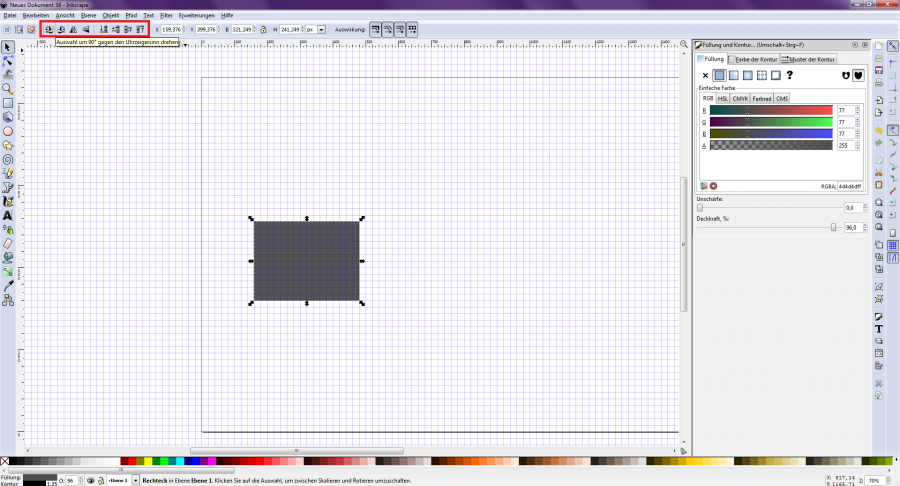Select the Zoom magnifier tool
The width and height of the screenshot is (900, 486).
[x=7, y=88]
